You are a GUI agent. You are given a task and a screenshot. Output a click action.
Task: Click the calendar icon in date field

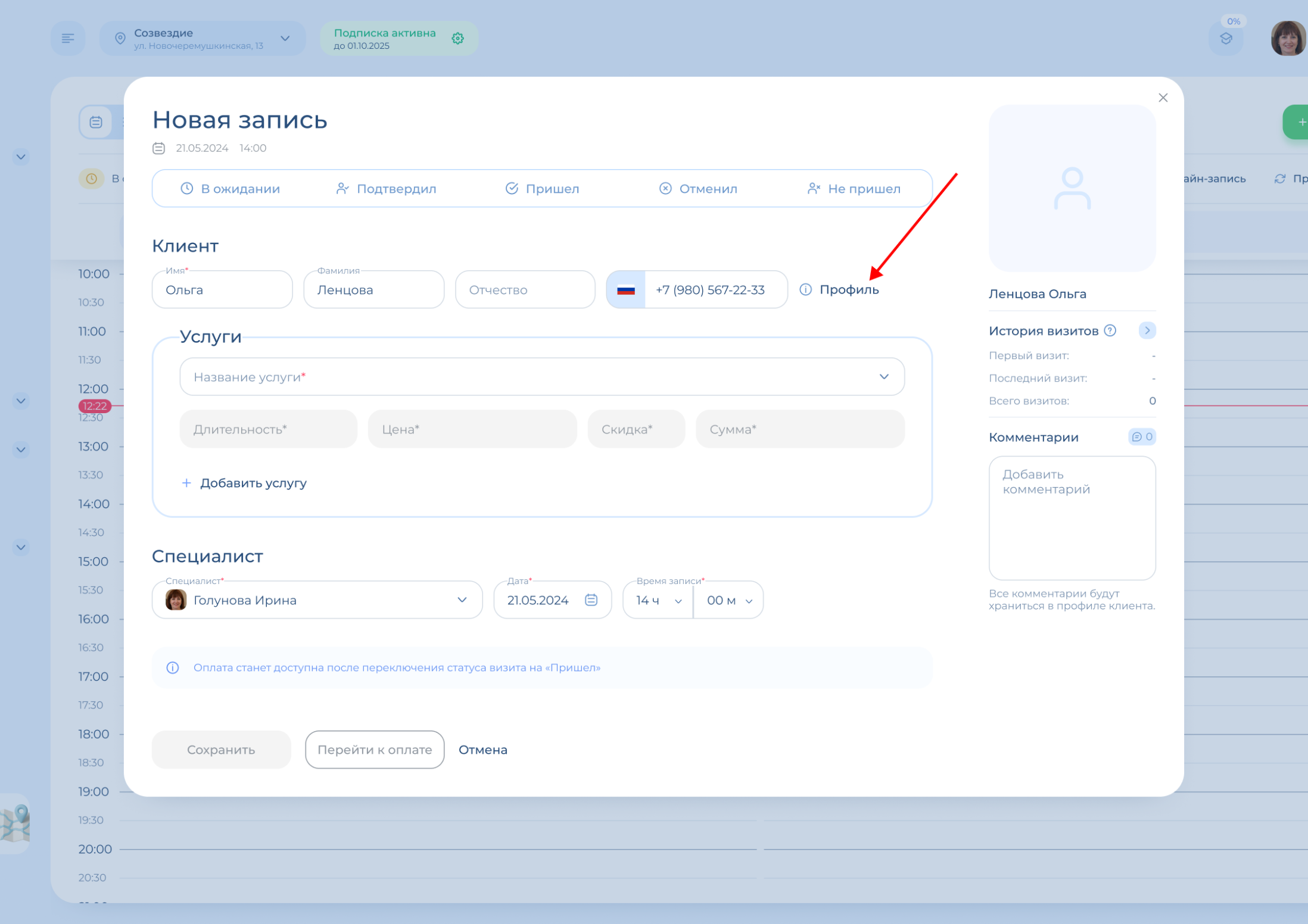pyautogui.click(x=591, y=600)
